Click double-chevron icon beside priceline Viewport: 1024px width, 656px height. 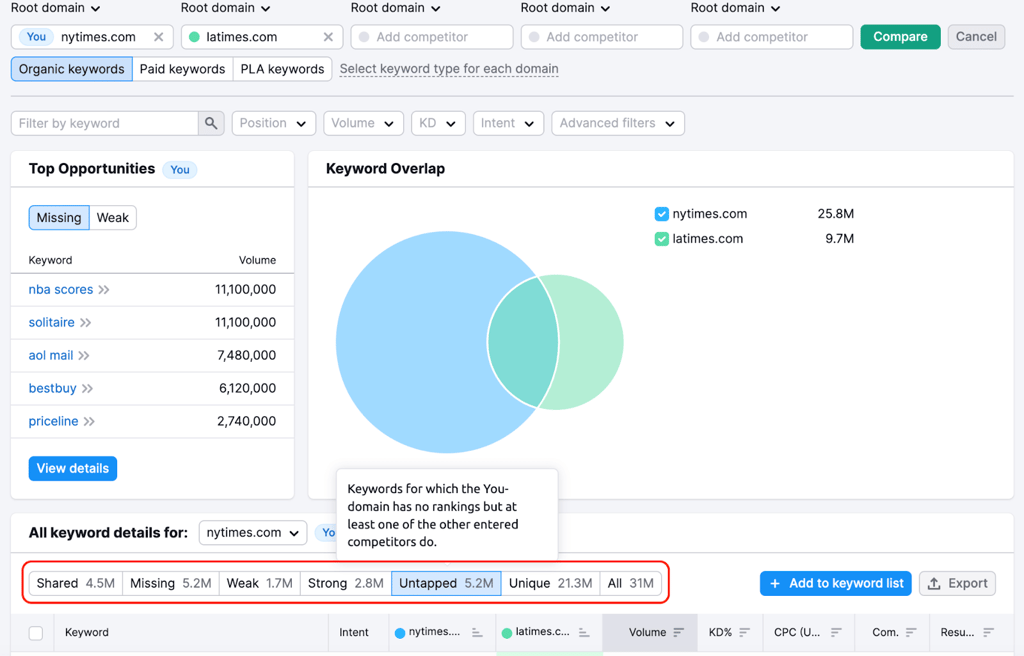[89, 421]
